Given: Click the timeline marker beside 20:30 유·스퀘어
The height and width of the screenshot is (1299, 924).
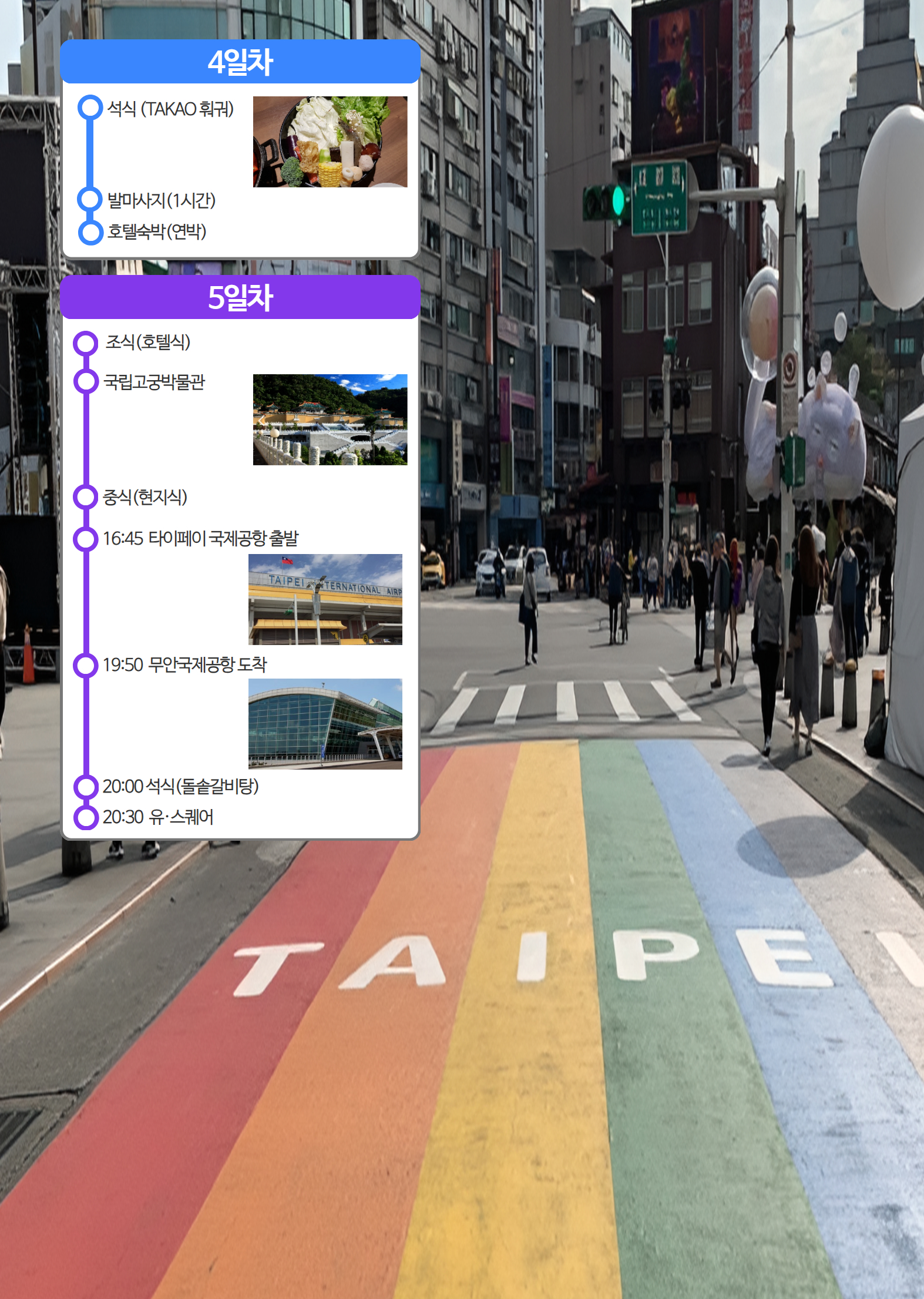Looking at the screenshot, I should (x=86, y=817).
